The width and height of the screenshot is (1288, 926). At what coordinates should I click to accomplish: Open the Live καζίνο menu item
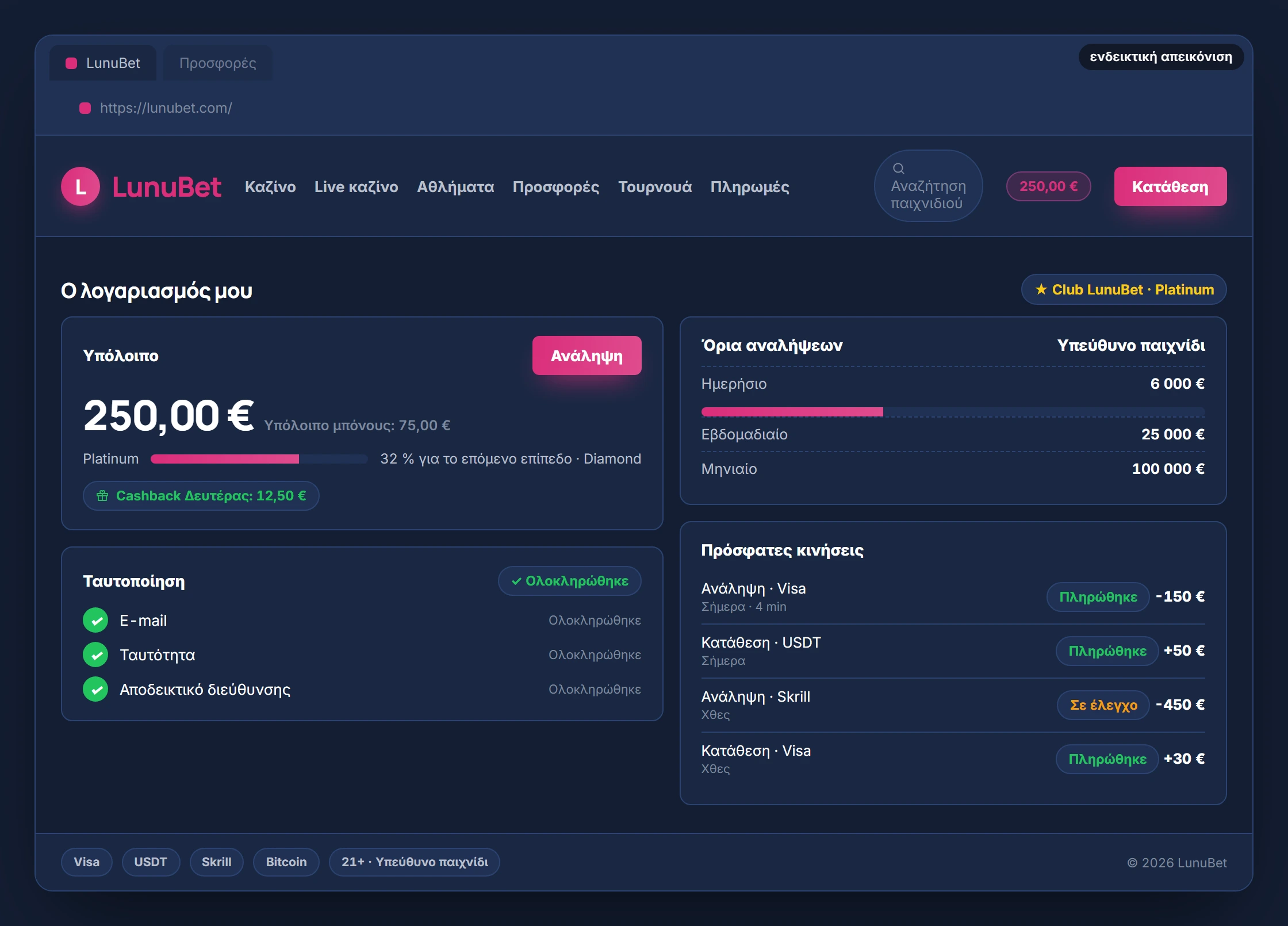(x=356, y=187)
